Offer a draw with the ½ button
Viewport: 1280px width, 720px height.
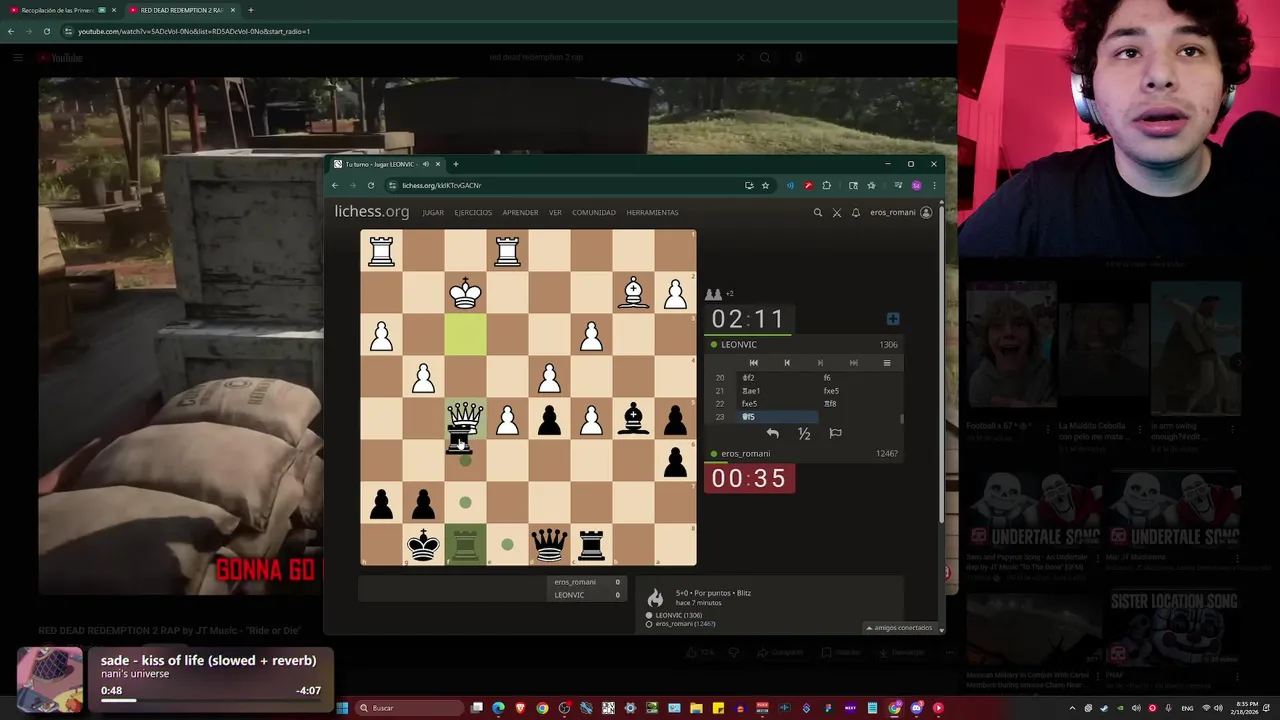click(x=804, y=433)
